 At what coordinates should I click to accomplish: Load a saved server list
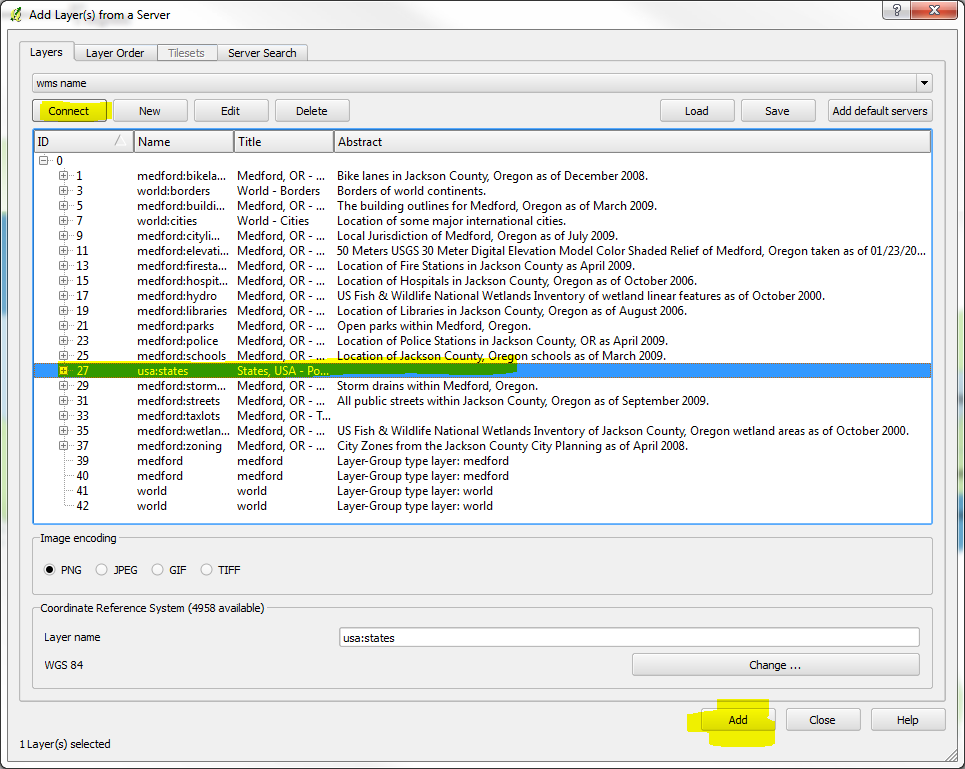697,110
